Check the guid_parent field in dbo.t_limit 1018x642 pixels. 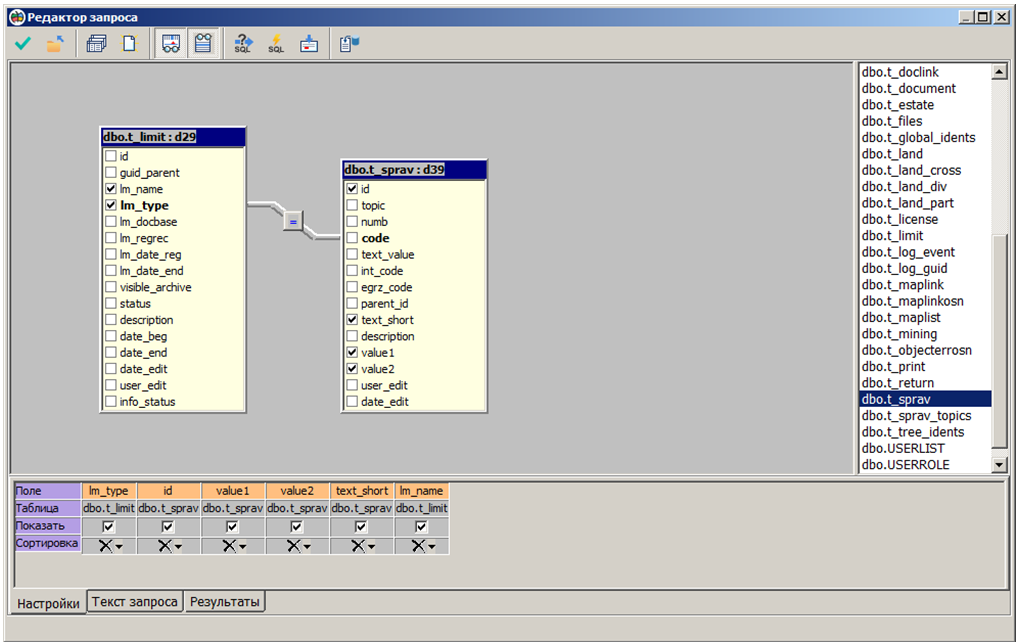pos(111,173)
